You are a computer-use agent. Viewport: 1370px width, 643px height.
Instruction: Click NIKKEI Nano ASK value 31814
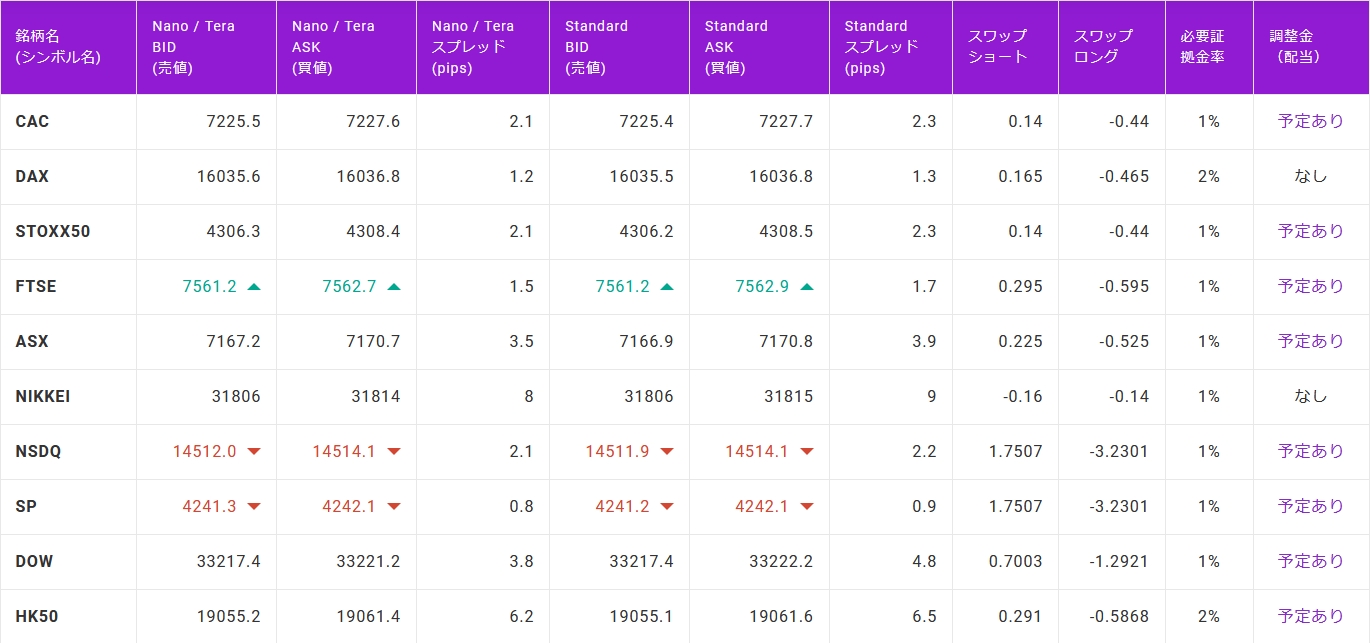click(x=376, y=396)
